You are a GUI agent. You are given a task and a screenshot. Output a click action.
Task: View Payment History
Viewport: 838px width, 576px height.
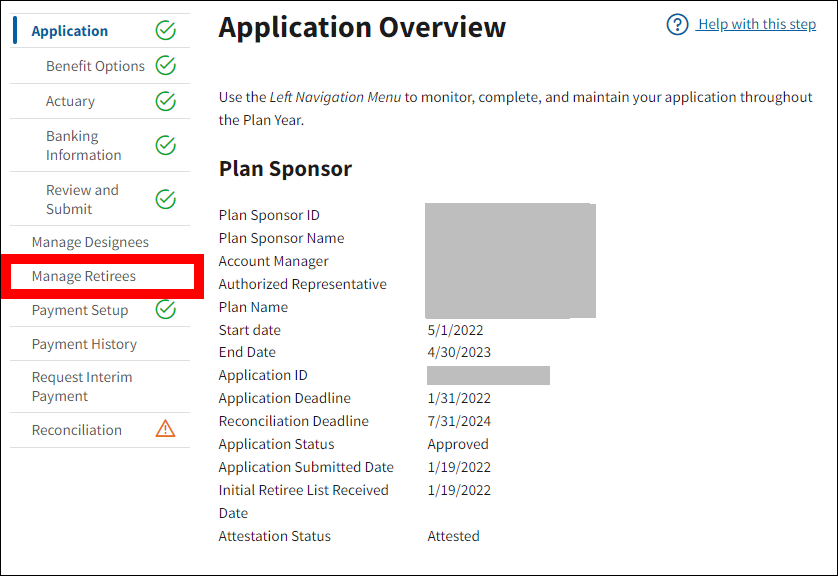click(x=84, y=344)
